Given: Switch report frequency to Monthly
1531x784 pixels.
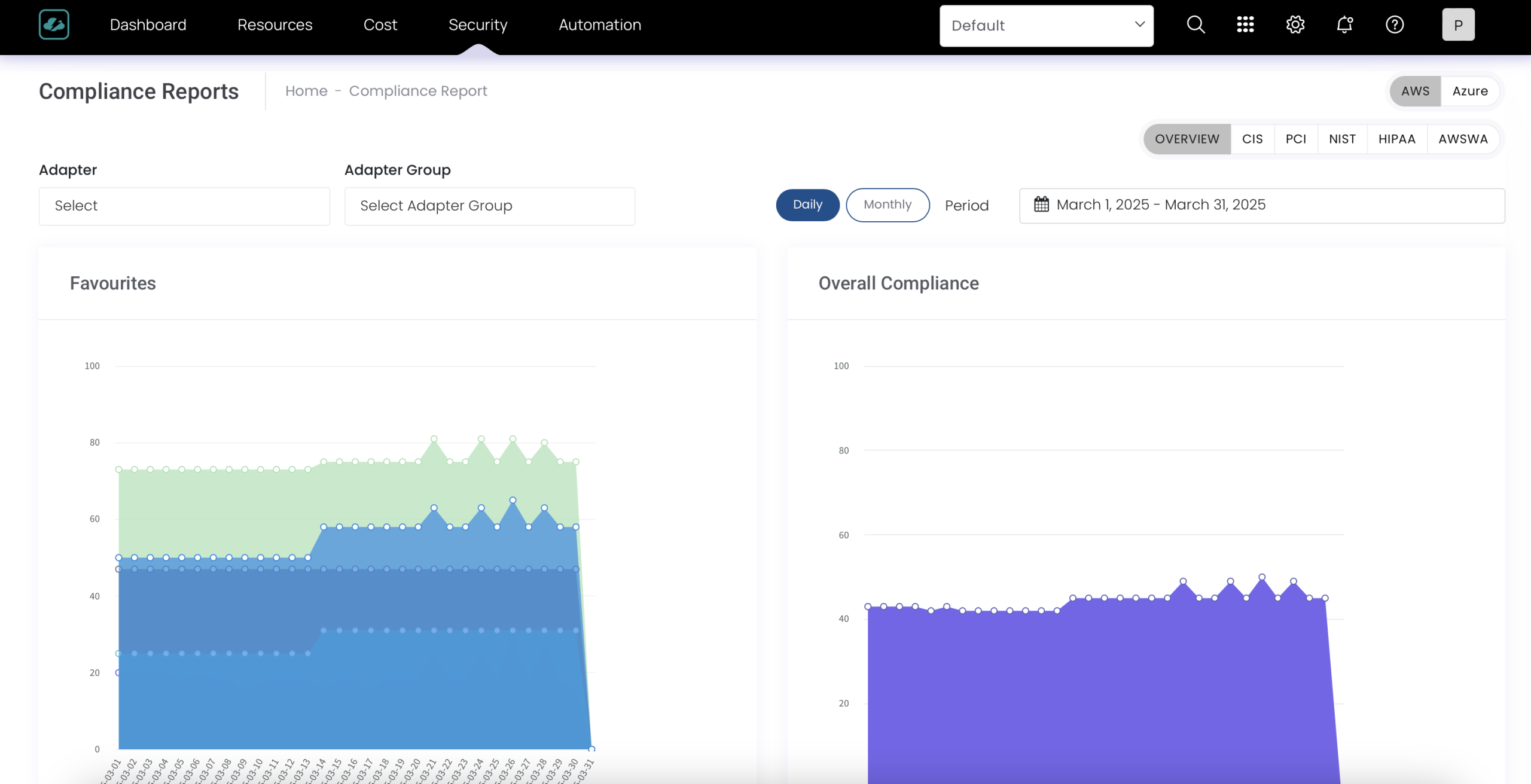Looking at the screenshot, I should tap(888, 205).
